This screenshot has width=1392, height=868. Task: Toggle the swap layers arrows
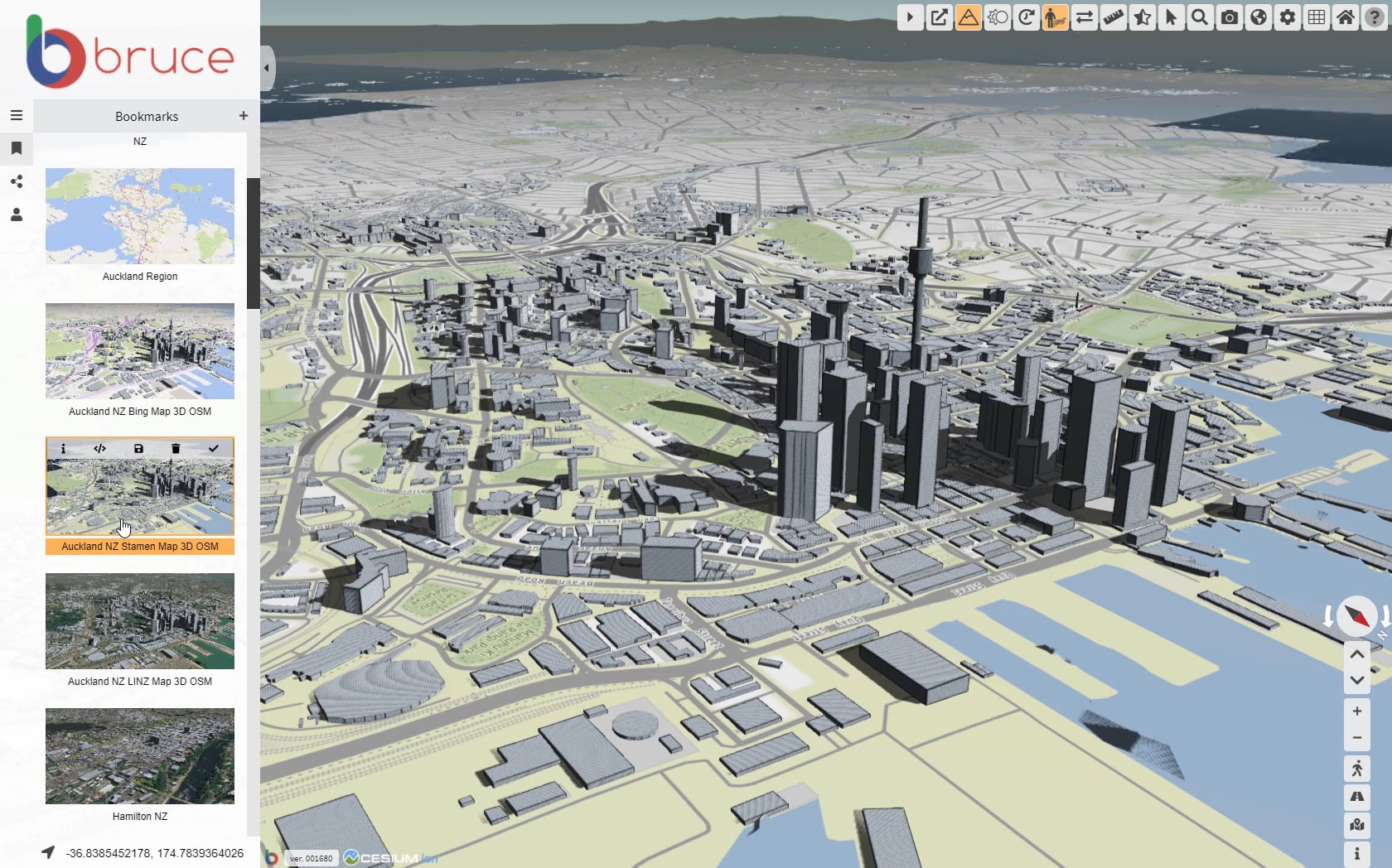coord(1084,17)
